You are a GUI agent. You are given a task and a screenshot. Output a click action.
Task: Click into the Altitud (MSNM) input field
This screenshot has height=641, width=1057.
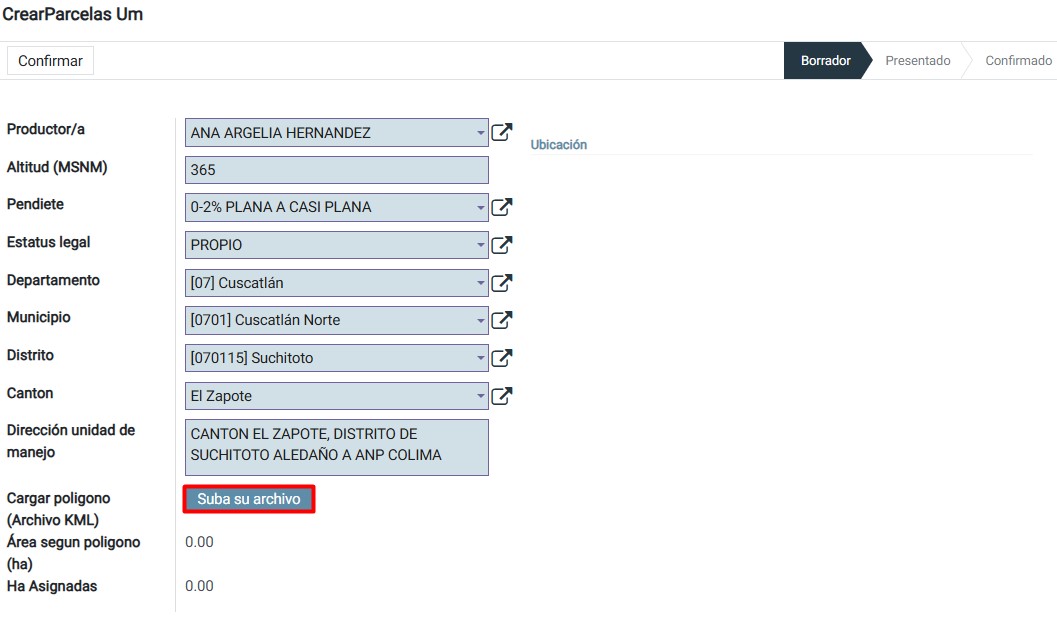[336, 170]
